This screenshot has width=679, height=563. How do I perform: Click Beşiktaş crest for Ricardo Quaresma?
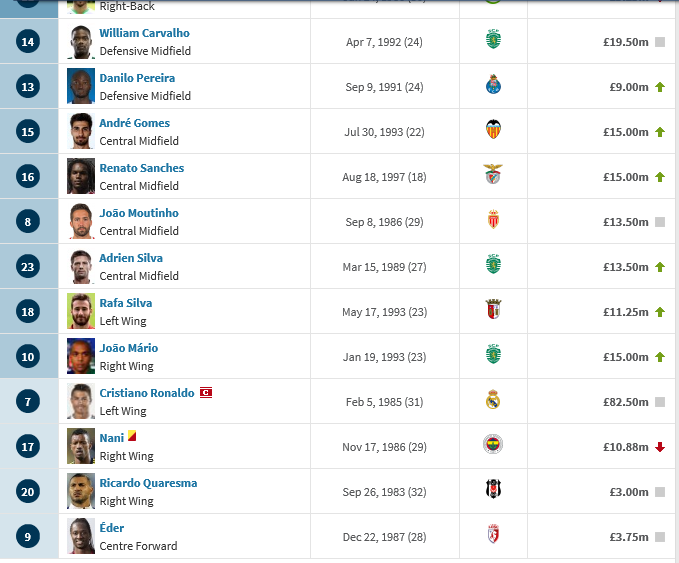click(x=493, y=489)
